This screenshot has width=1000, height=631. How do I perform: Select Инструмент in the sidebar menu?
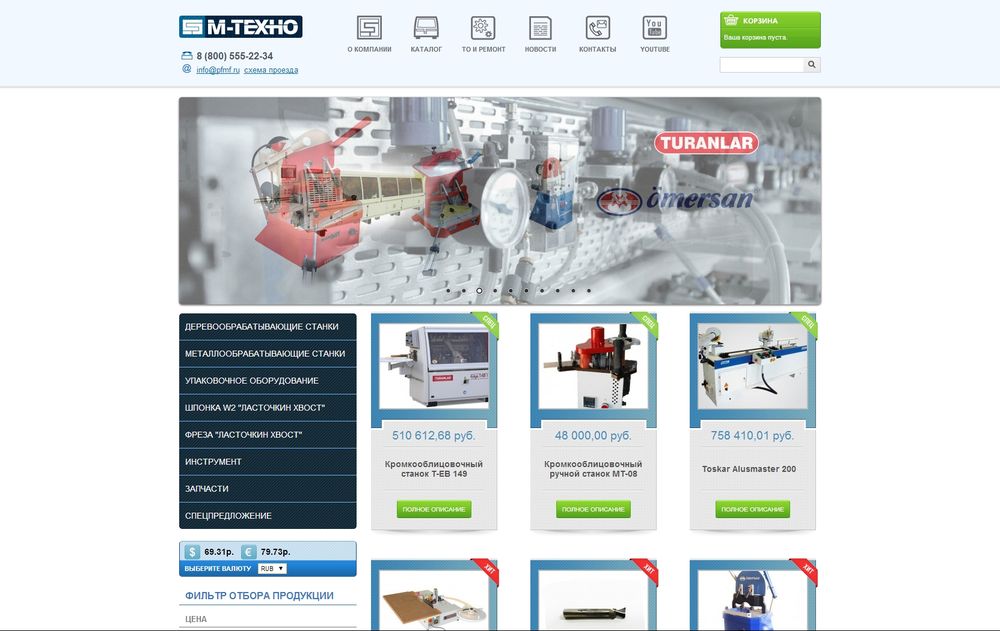[268, 462]
